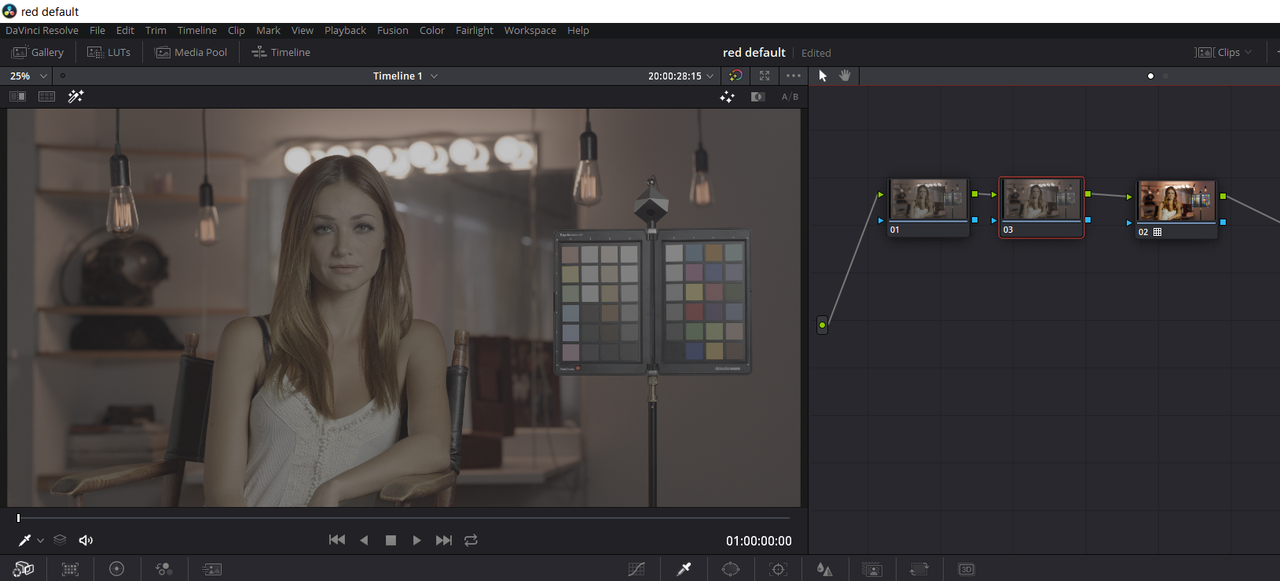1280x581 pixels.
Task: Select the hand pan tool
Action: tap(845, 76)
